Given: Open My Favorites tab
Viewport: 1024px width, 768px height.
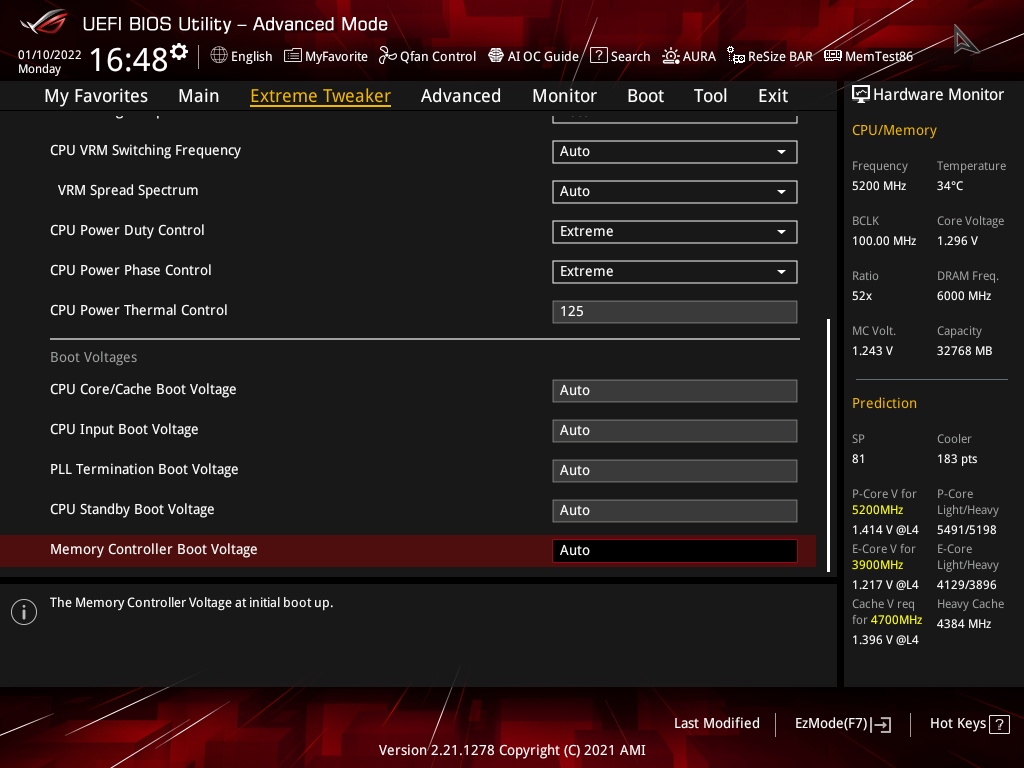Looking at the screenshot, I should 96,96.
